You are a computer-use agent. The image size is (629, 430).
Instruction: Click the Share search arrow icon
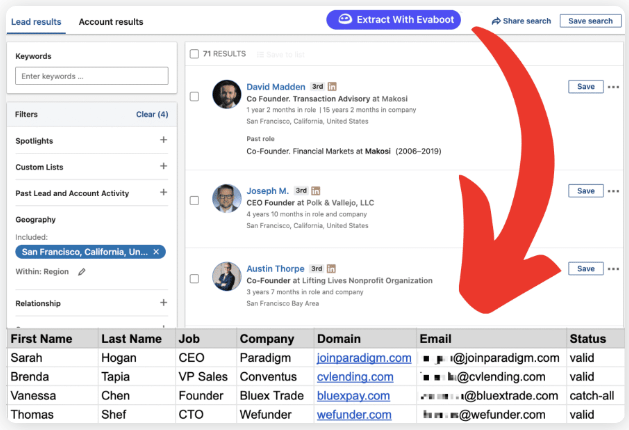tap(496, 21)
